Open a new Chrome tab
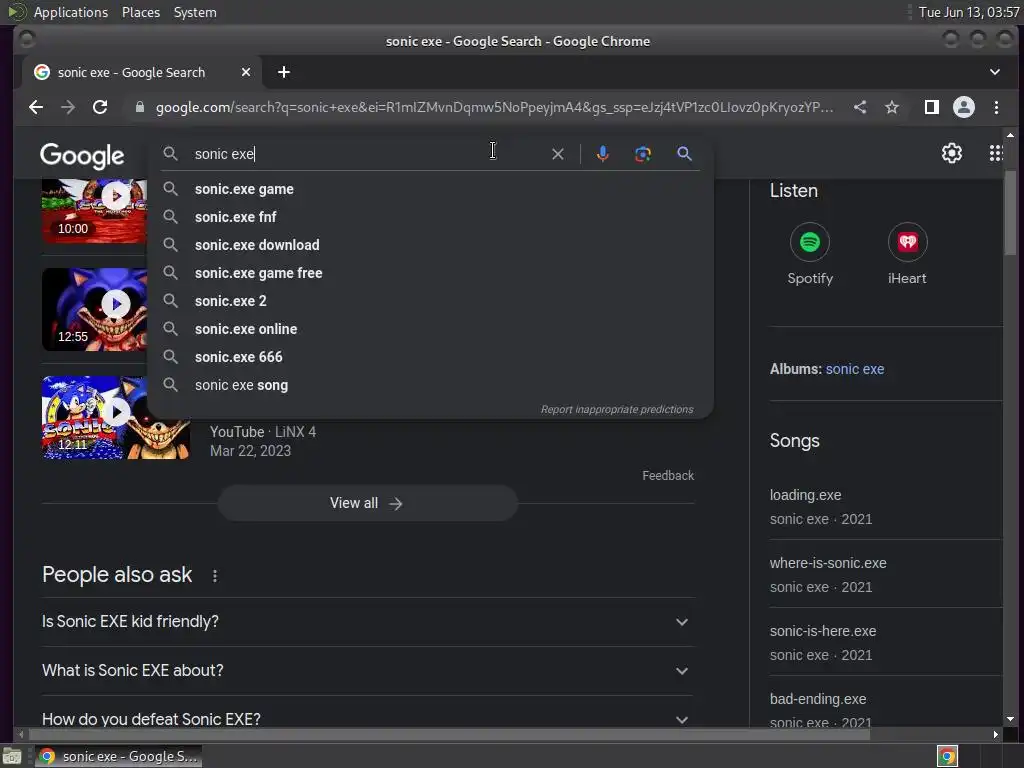1024x768 pixels. pos(283,72)
